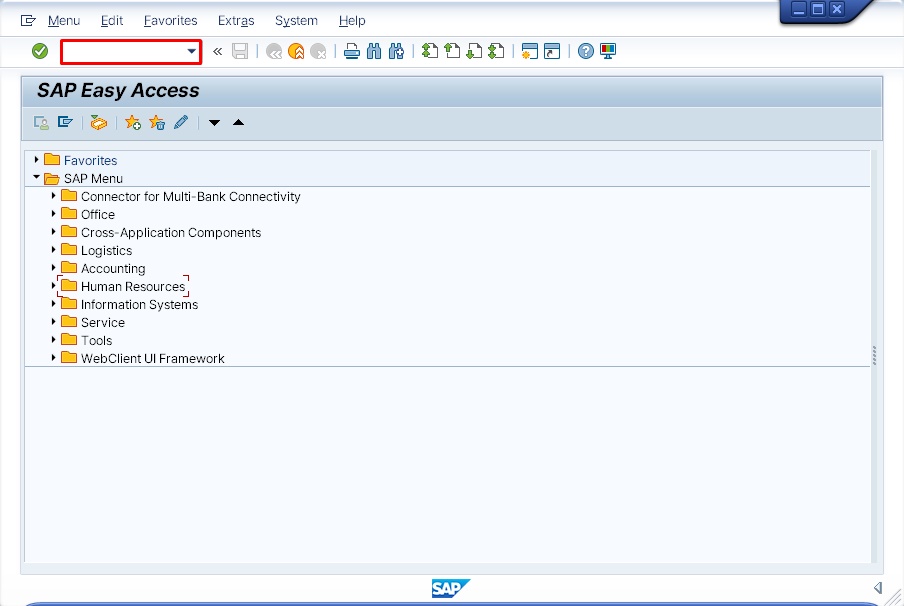
Task: Open the system menu icon beside Menu
Action: point(28,21)
